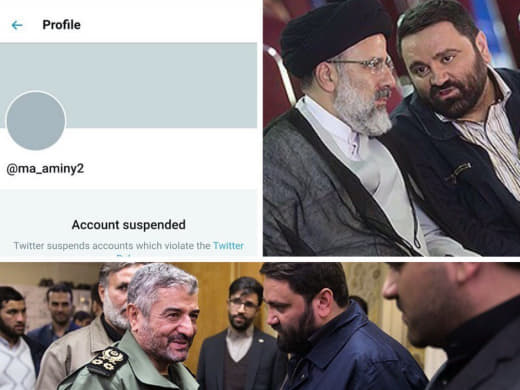Screen dimensions: 520x390
Task: Select the @ma_aminy2 username handle
Action: tap(45, 169)
